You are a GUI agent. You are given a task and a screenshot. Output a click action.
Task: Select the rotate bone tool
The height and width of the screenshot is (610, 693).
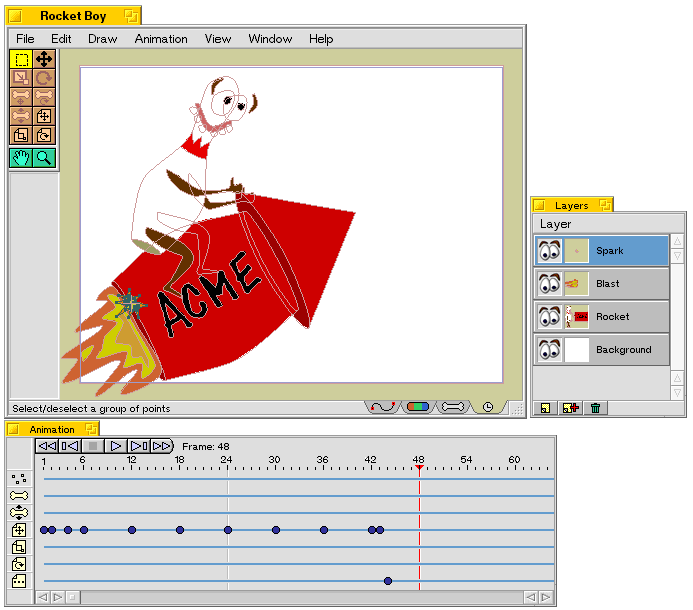click(44, 97)
